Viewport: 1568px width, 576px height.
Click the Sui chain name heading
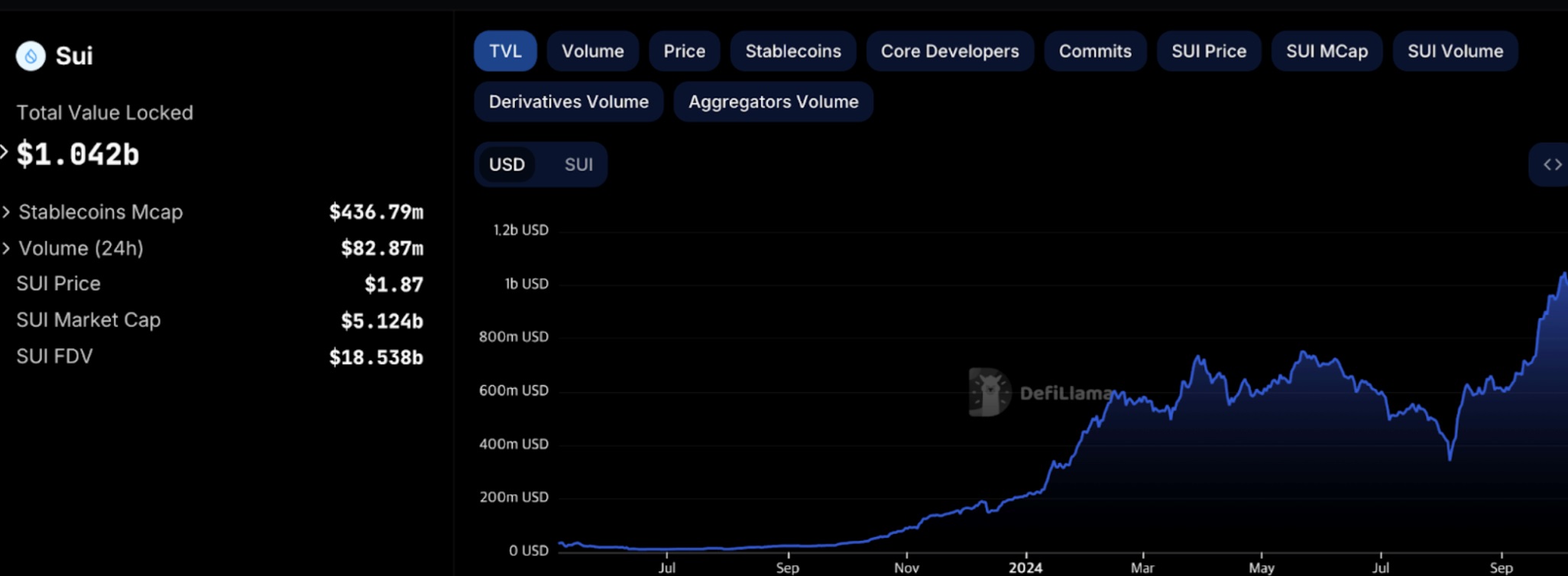[x=74, y=56]
